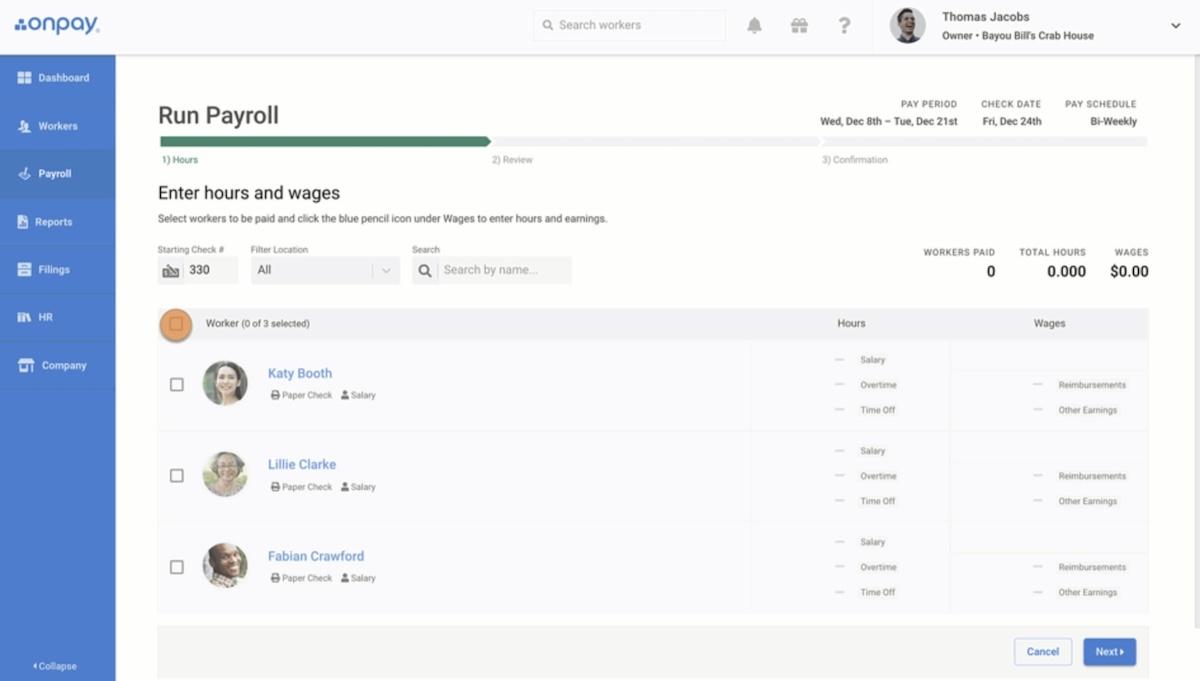Click Katy Booth's Reimbursements label
The image size is (1200, 681).
point(1092,385)
